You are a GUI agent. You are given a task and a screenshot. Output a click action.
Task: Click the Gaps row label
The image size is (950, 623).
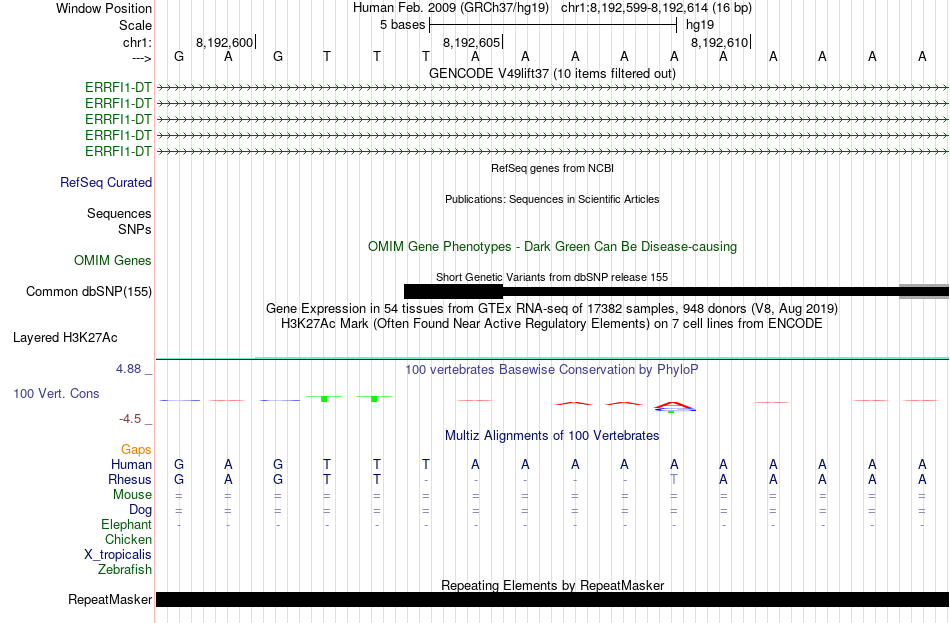coord(136,449)
